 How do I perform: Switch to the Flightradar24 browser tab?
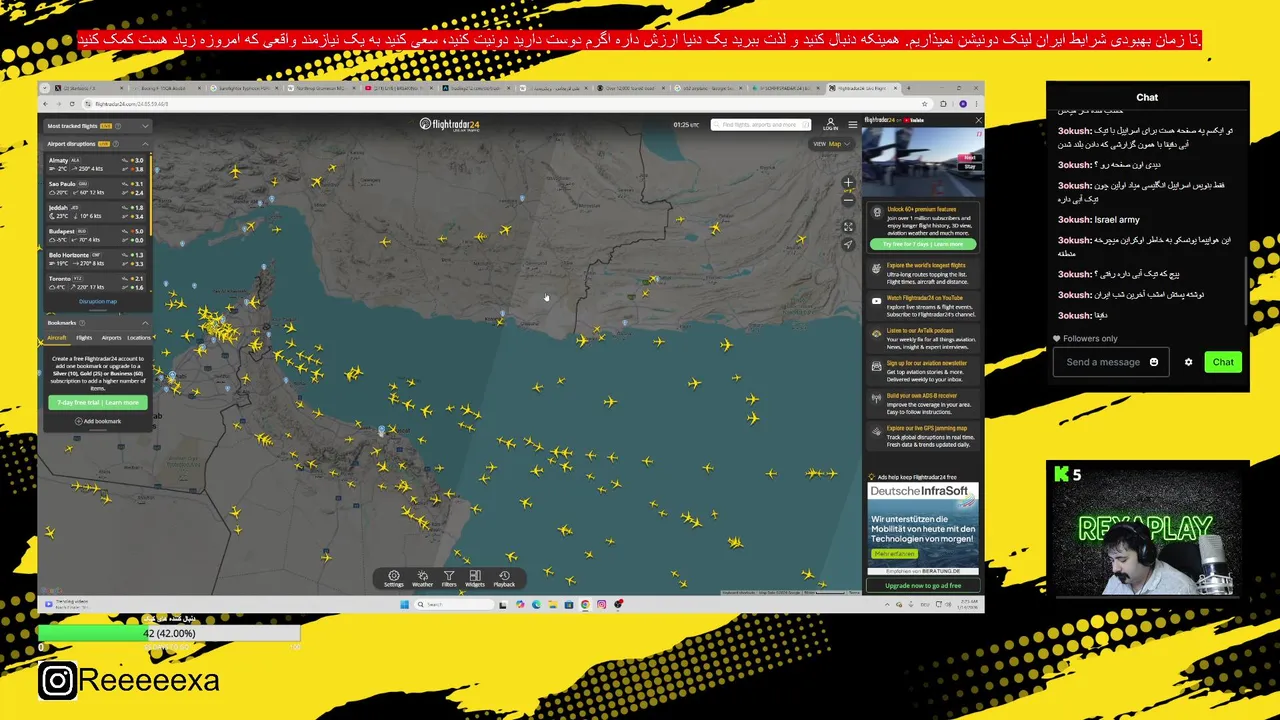(x=862, y=88)
